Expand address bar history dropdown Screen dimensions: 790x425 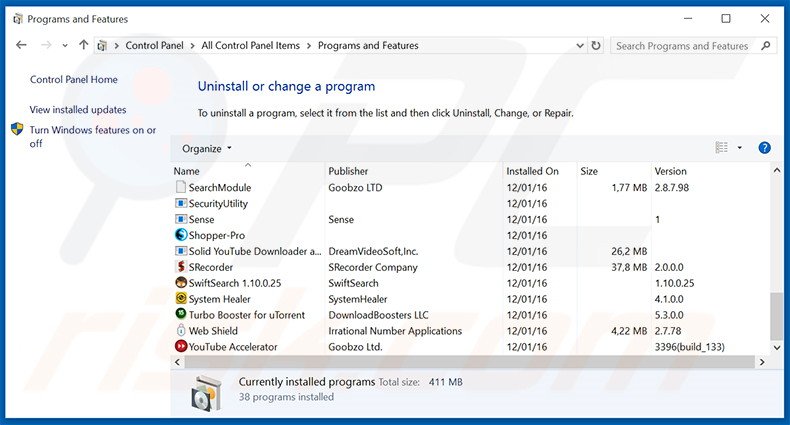point(580,45)
